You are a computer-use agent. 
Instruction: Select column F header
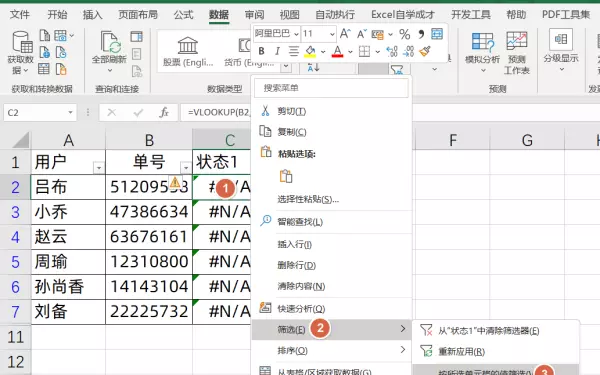453,140
